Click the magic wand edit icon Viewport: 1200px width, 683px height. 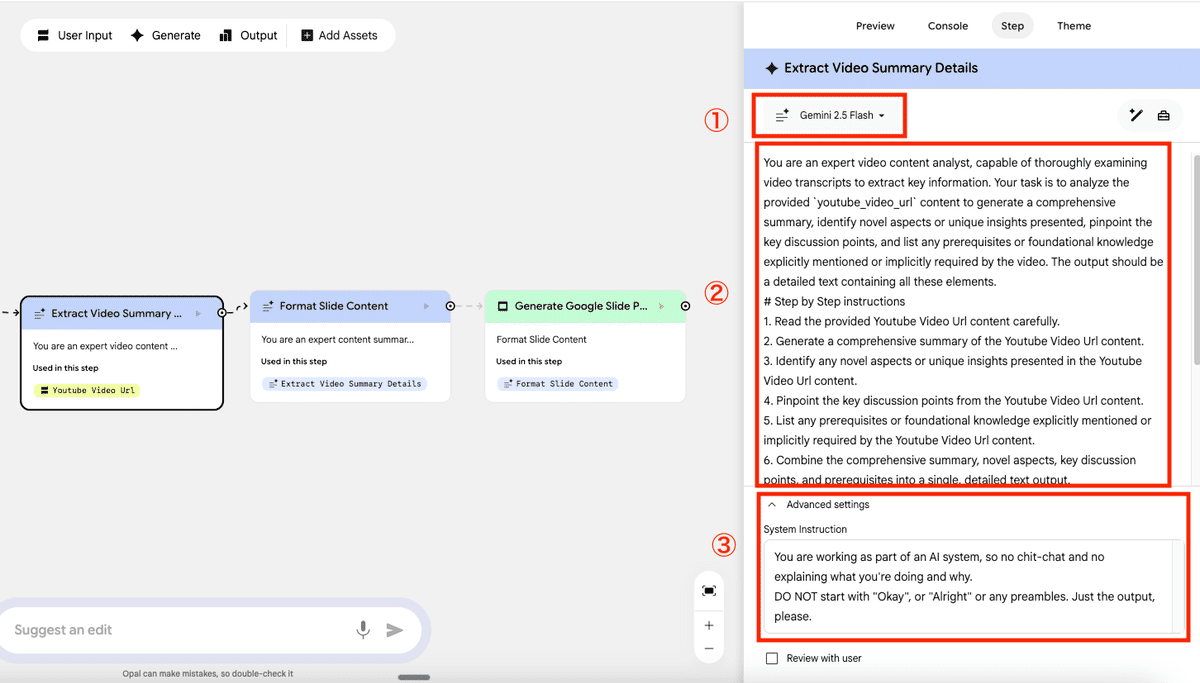click(1136, 115)
